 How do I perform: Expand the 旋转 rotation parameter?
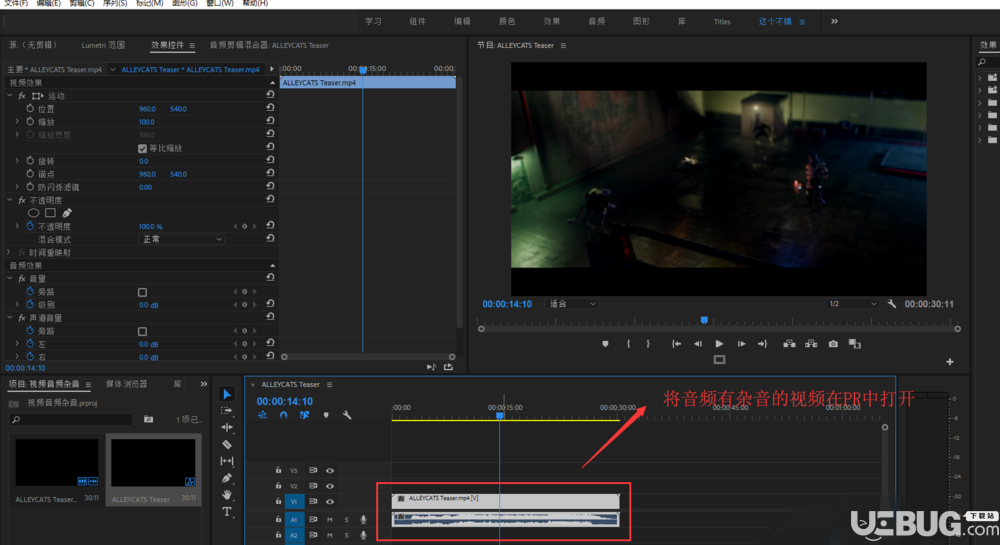(17, 161)
